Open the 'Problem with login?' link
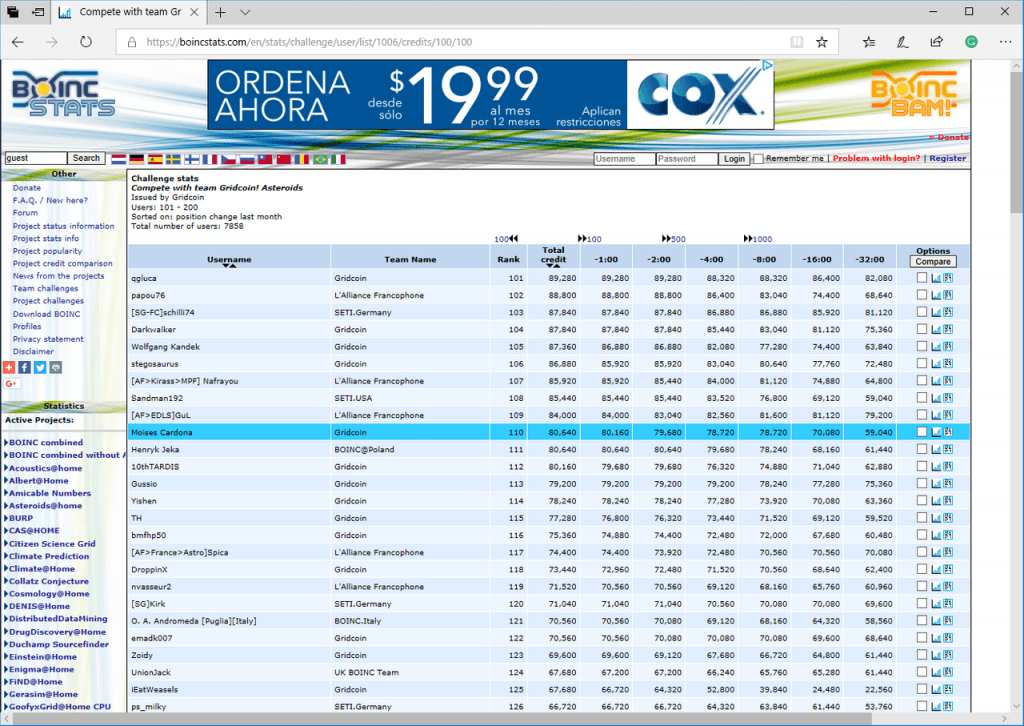 point(876,159)
